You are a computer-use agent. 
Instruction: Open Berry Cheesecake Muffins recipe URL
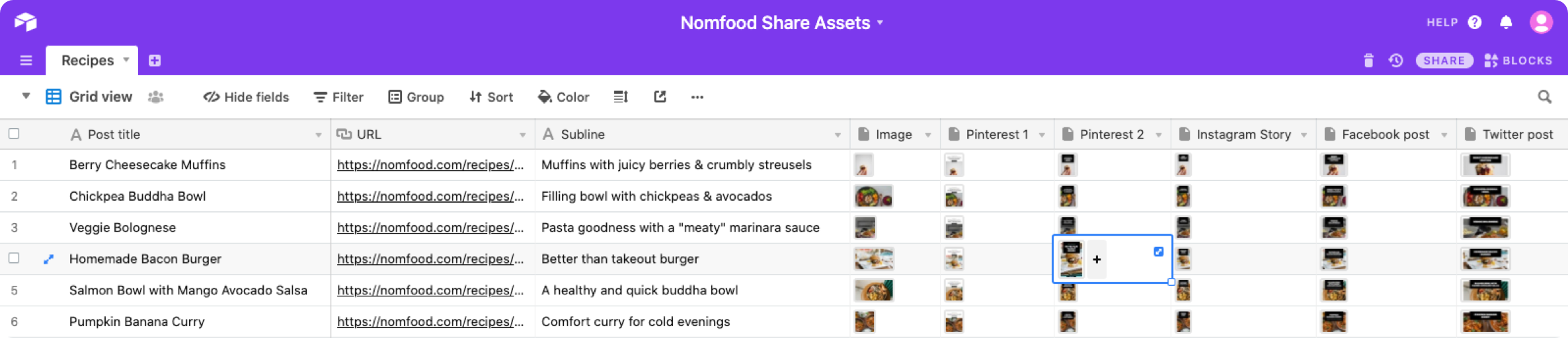(x=430, y=165)
